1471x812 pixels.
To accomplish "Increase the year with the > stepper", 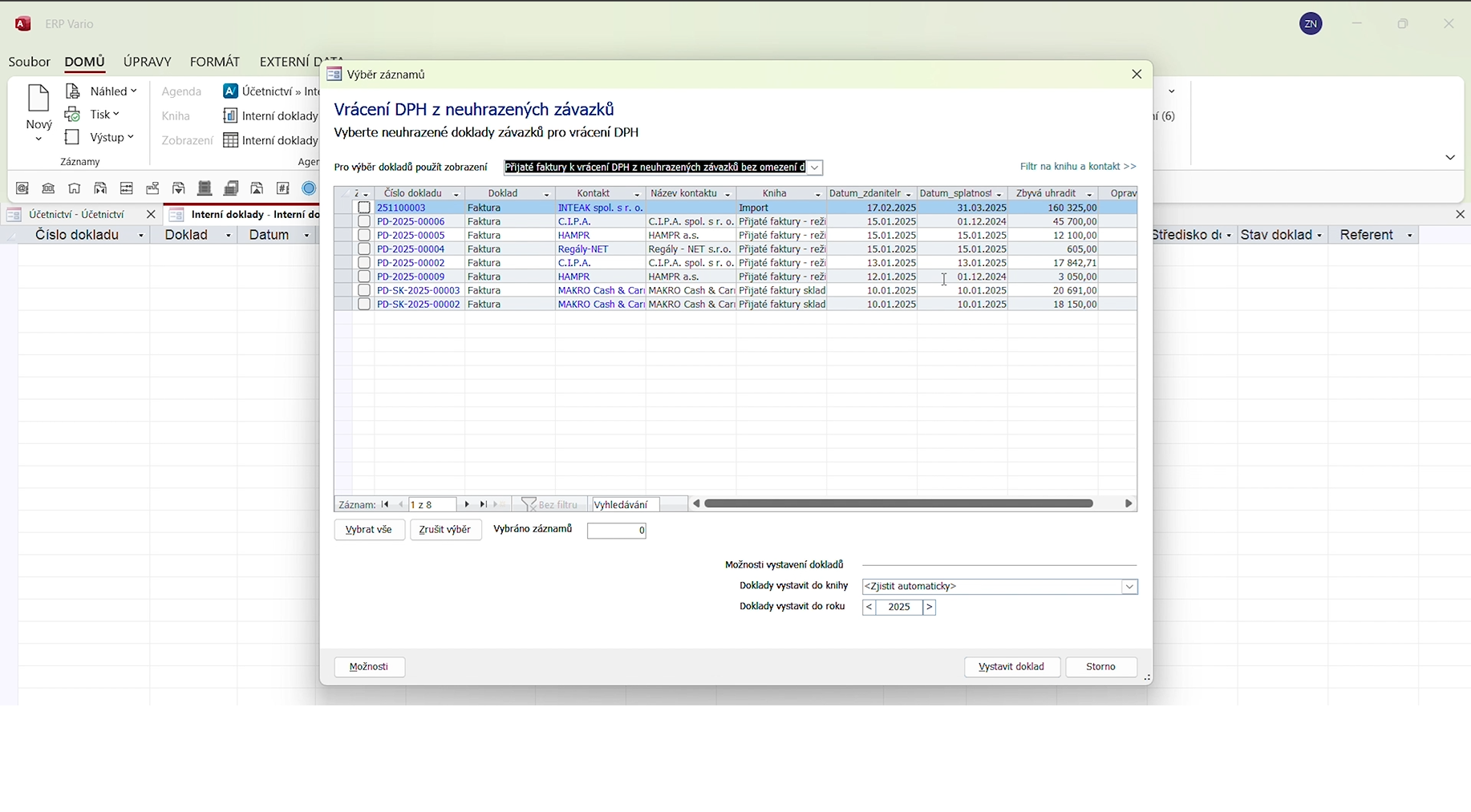I will [x=929, y=608].
